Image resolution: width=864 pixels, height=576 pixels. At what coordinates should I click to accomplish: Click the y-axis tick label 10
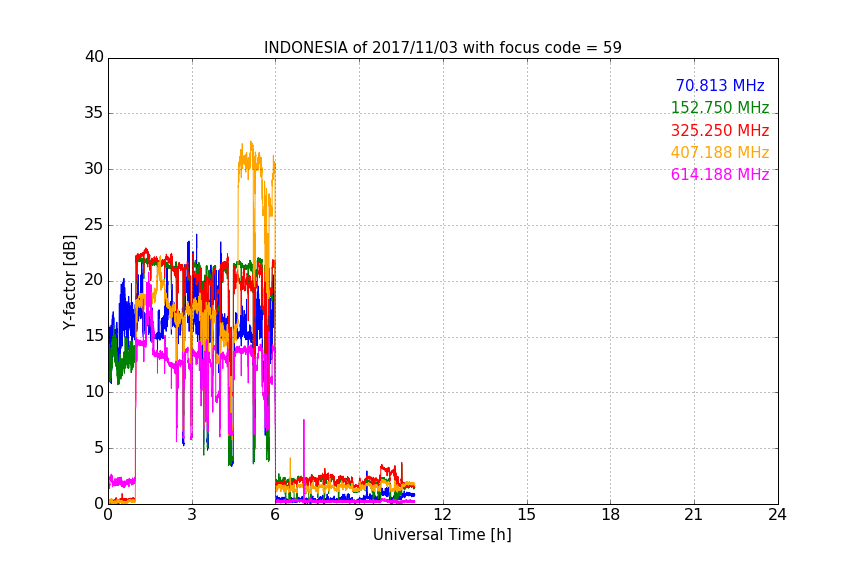(94, 392)
